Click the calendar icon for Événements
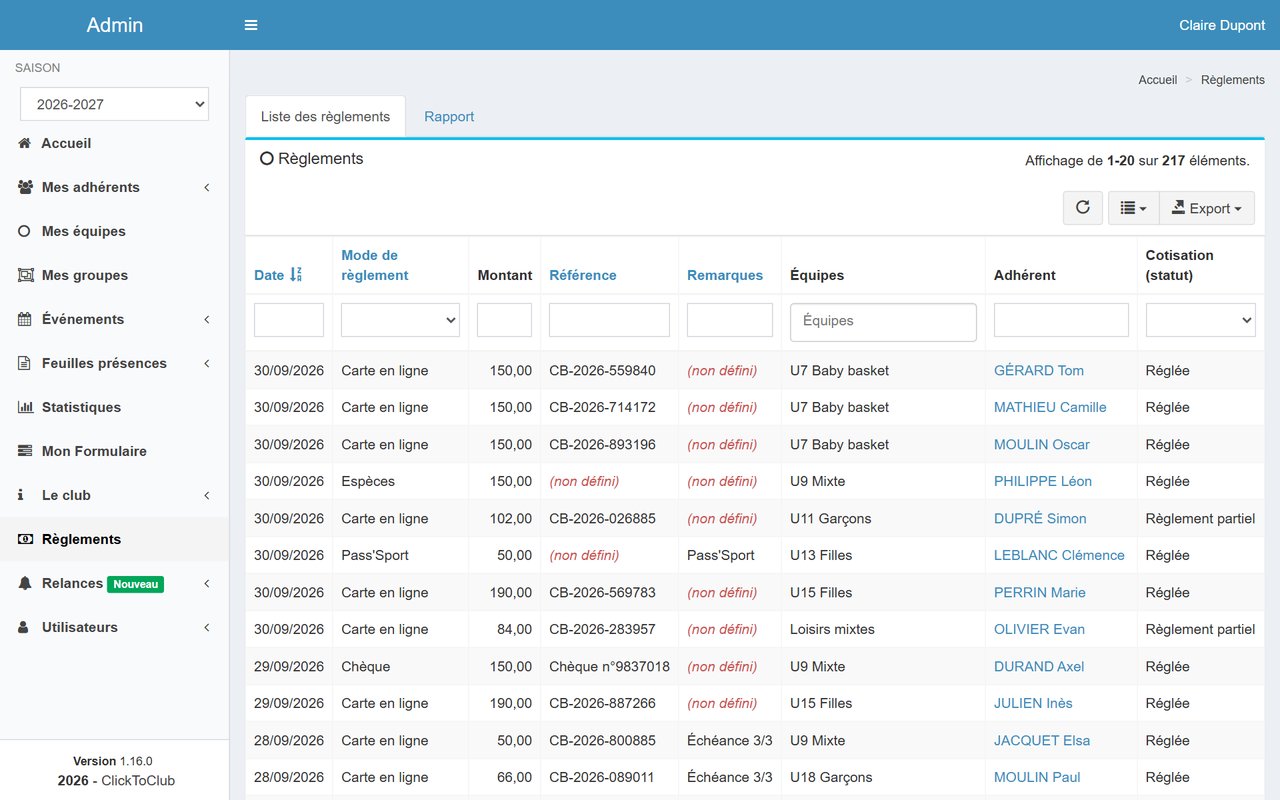This screenshot has height=800, width=1280. (25, 319)
